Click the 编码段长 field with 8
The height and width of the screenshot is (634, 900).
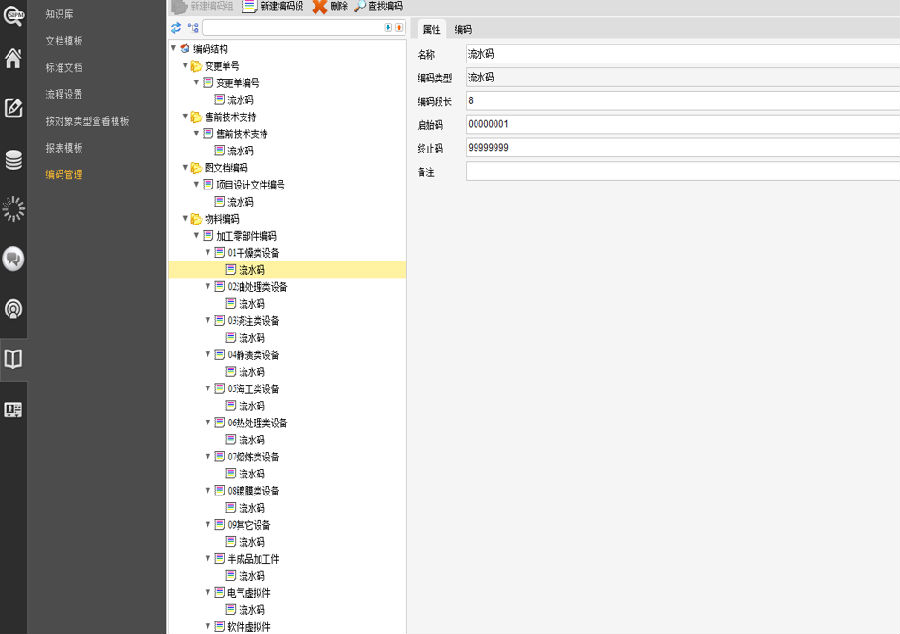click(683, 101)
